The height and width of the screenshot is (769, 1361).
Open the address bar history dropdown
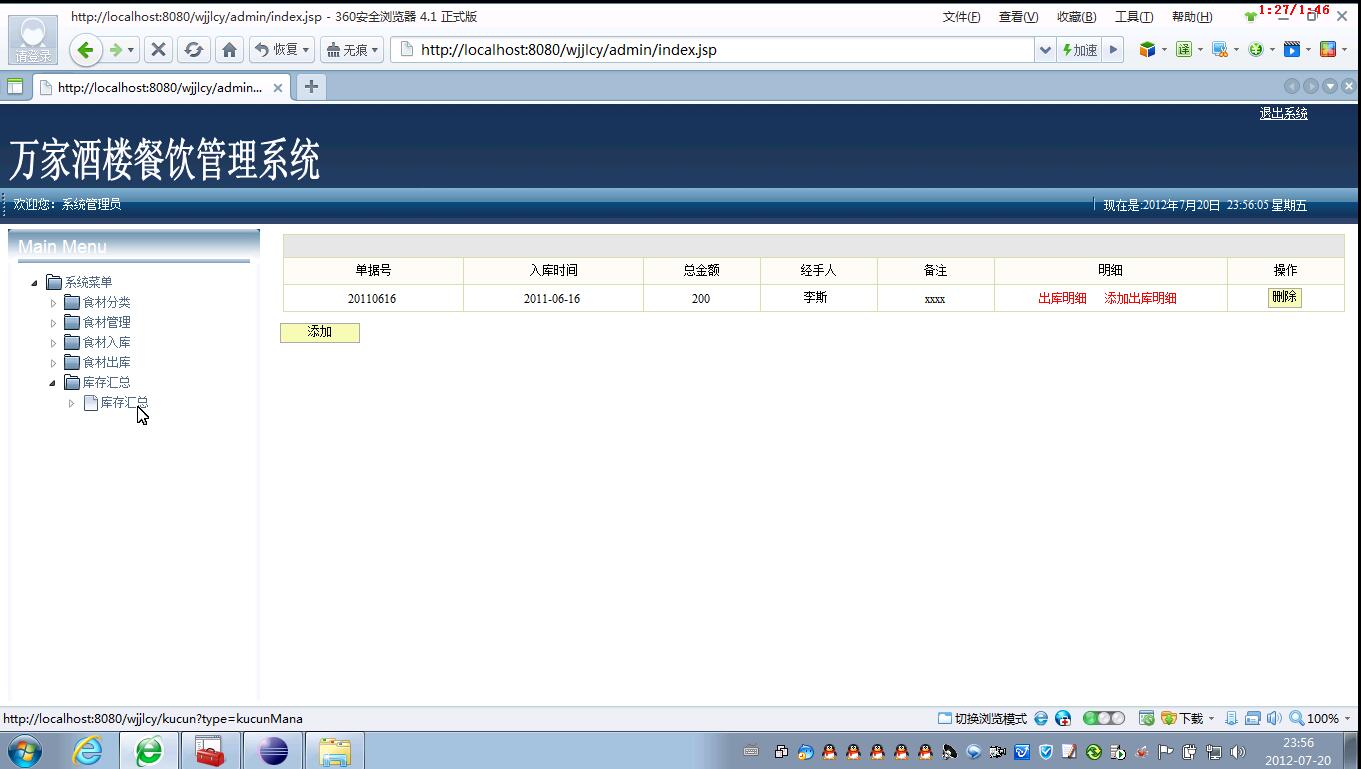[x=1045, y=50]
